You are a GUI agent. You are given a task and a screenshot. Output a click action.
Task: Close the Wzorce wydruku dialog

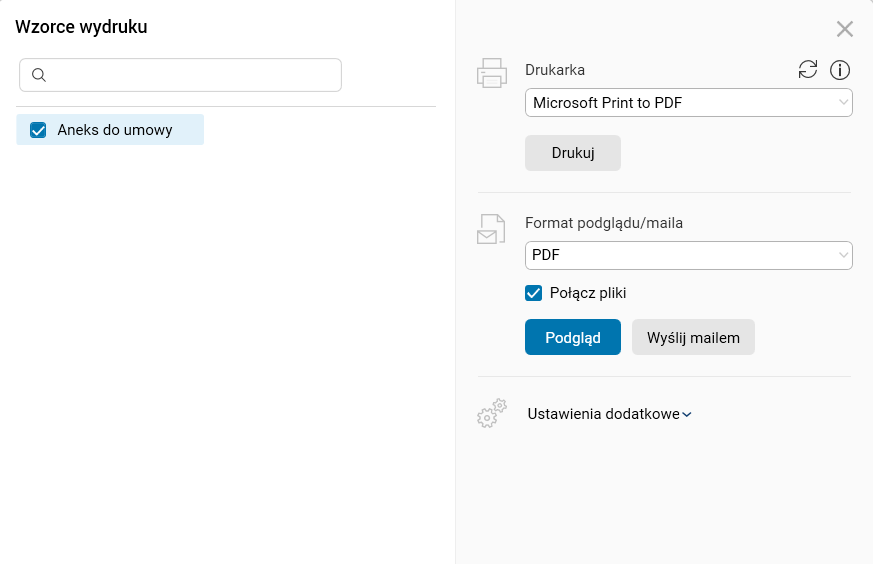point(845,29)
